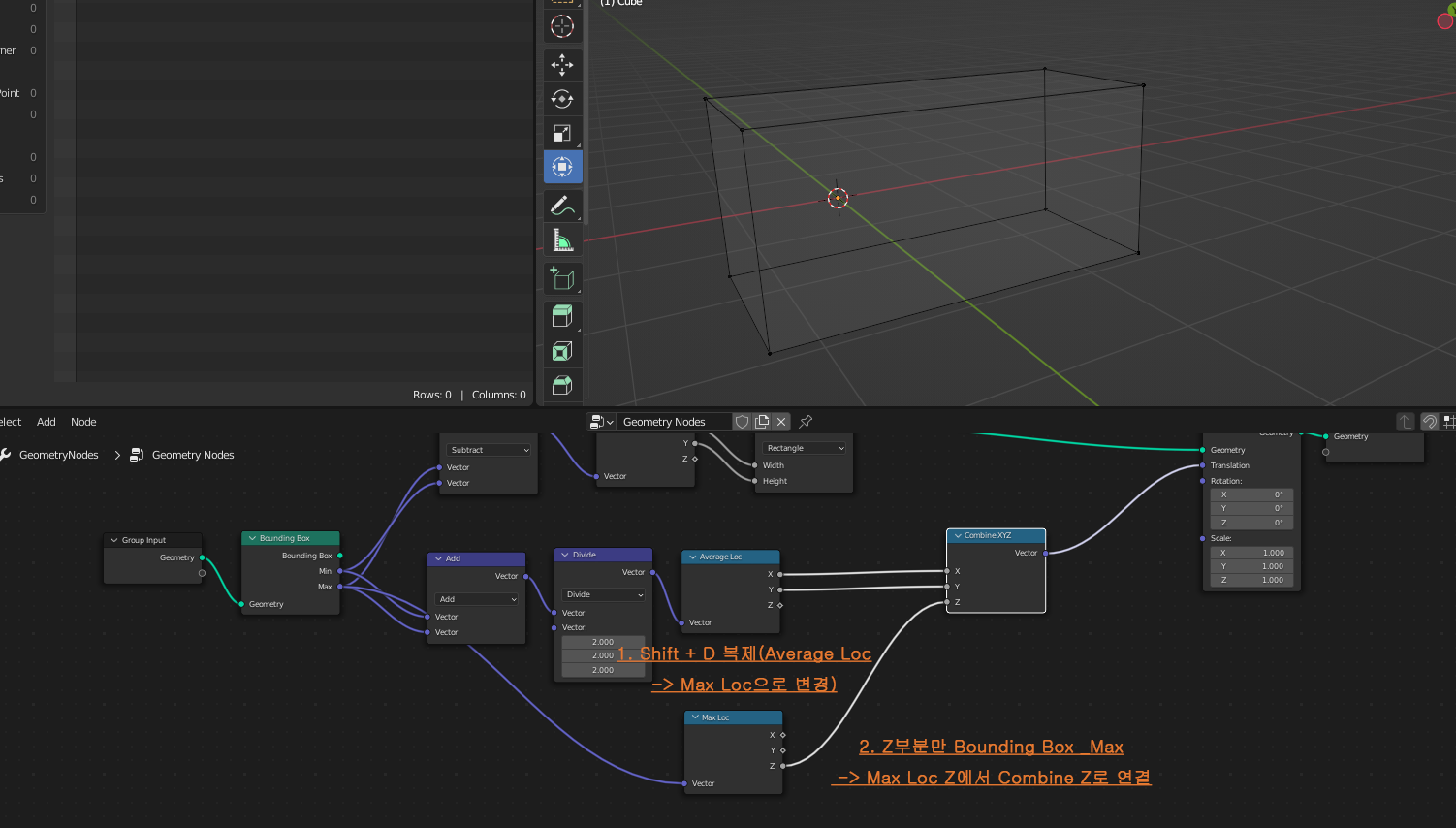This screenshot has height=828, width=1456.
Task: Click node tree icon before Geometry Nodes breadcrumb
Action: click(x=137, y=455)
